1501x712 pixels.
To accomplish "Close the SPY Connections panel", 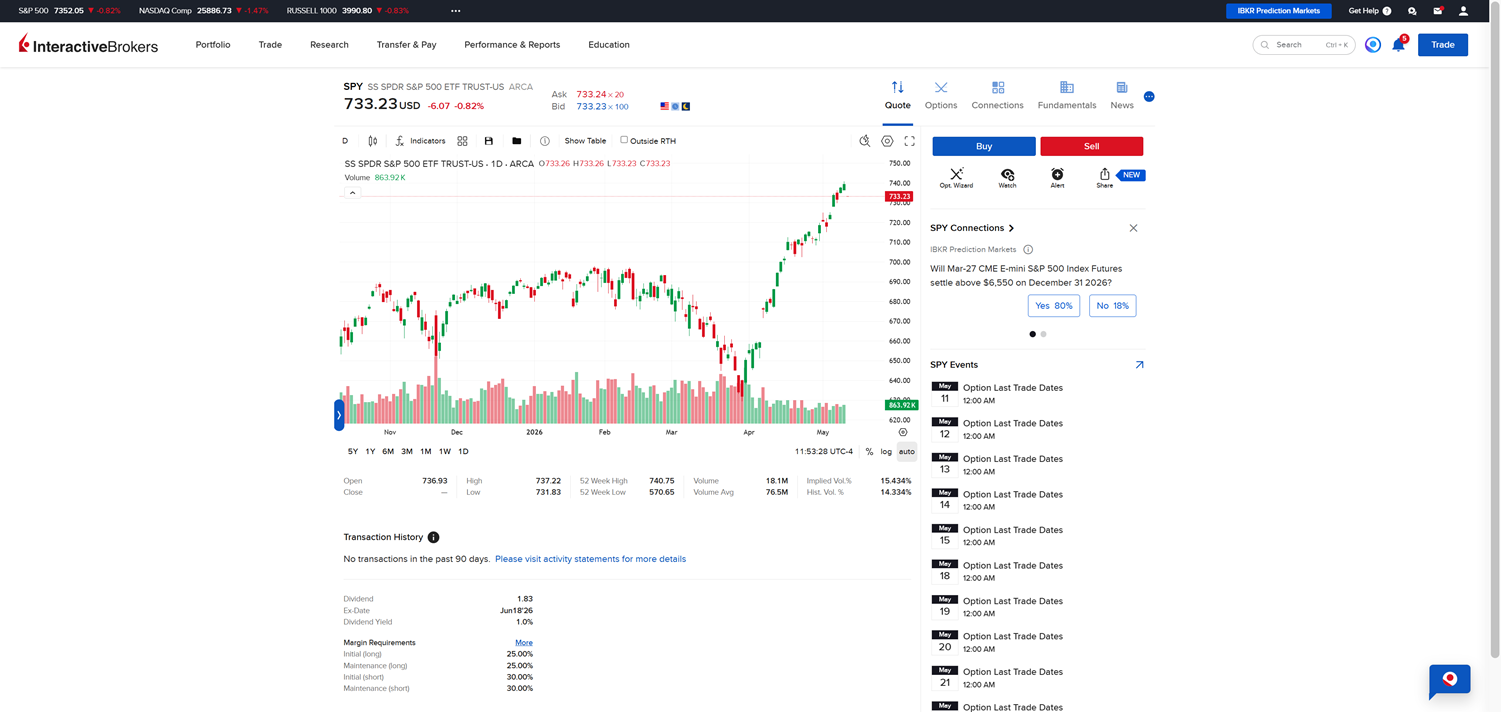I will 1133,228.
